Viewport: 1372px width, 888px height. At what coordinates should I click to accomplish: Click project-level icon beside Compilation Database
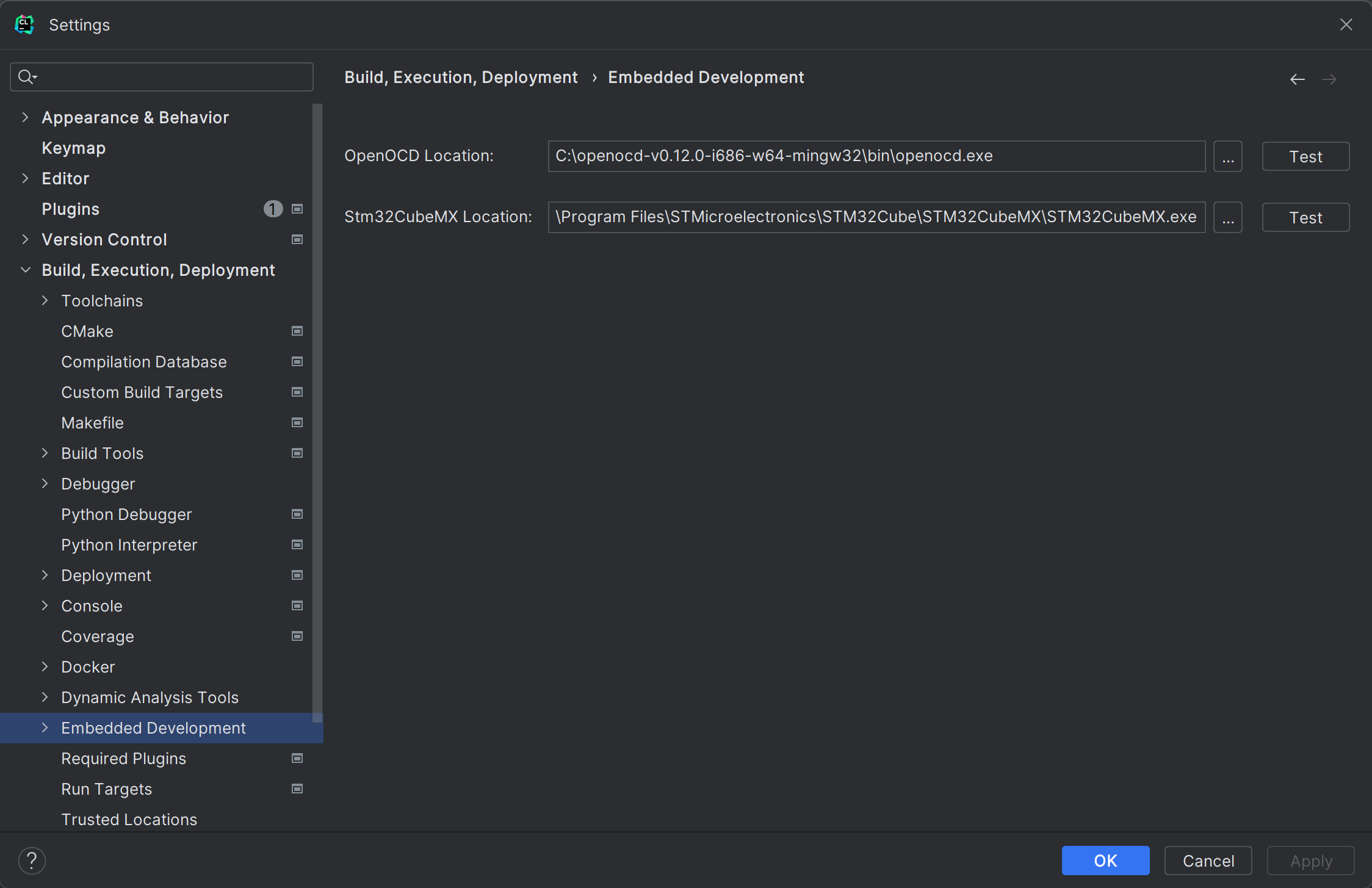pos(297,362)
